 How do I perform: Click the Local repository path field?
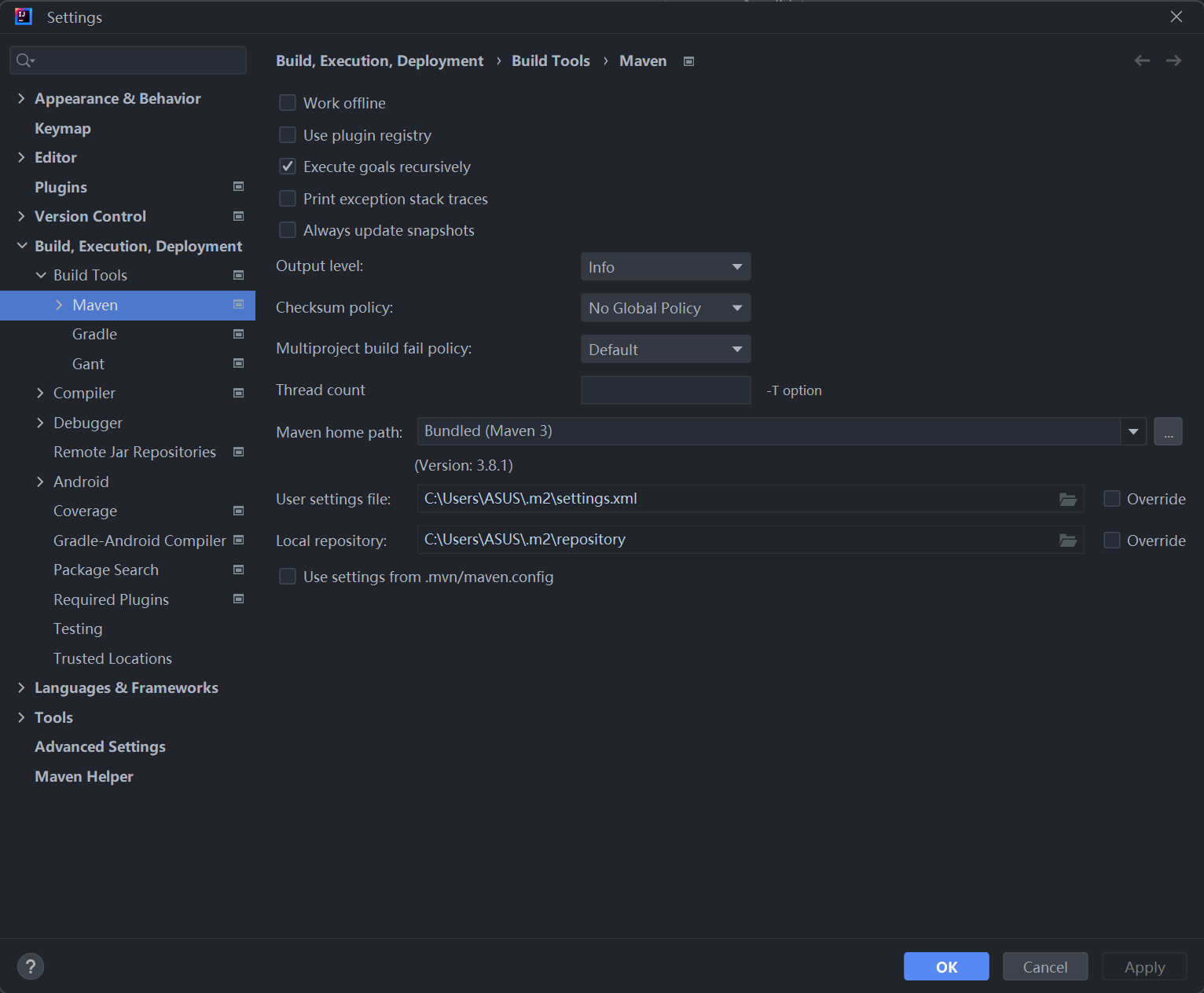(x=751, y=540)
